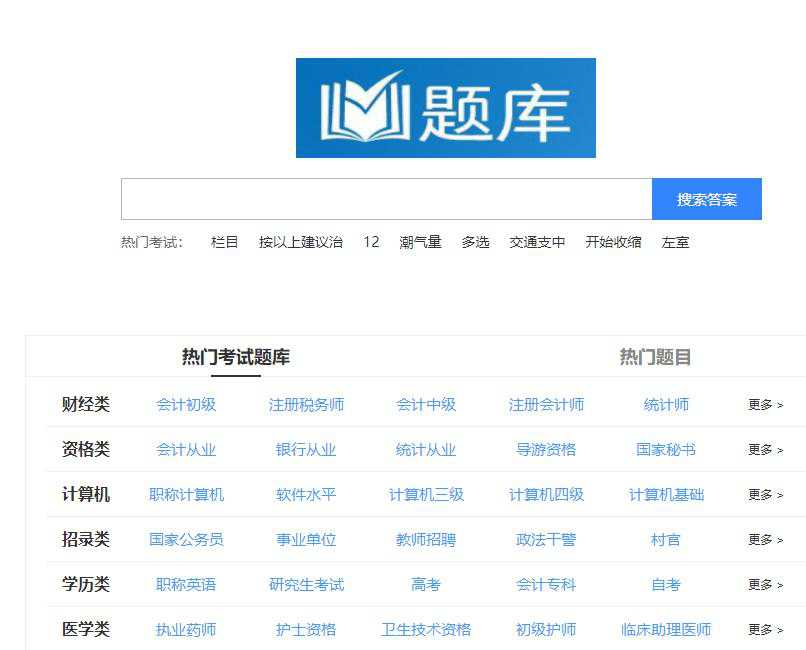Focus the answer search input box
The image size is (806, 650).
click(387, 199)
